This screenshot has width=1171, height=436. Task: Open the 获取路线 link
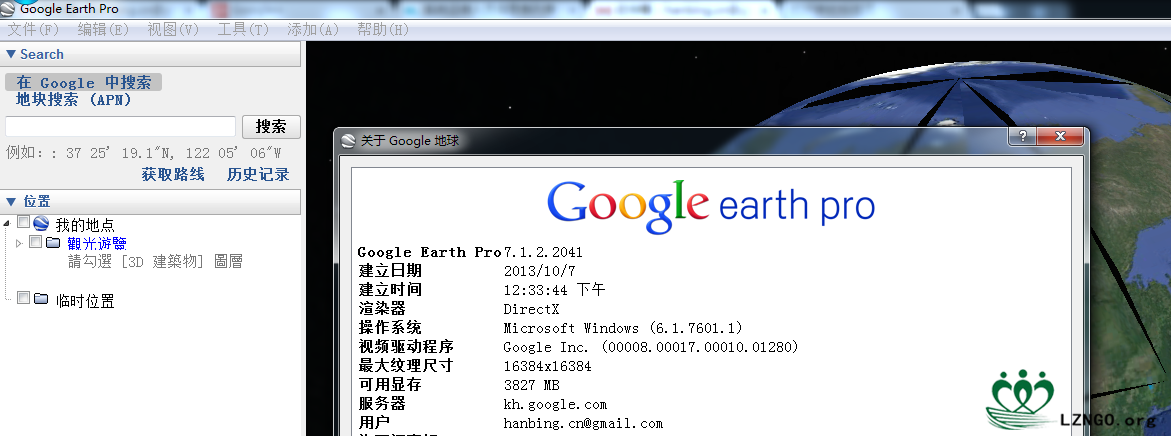point(173,175)
